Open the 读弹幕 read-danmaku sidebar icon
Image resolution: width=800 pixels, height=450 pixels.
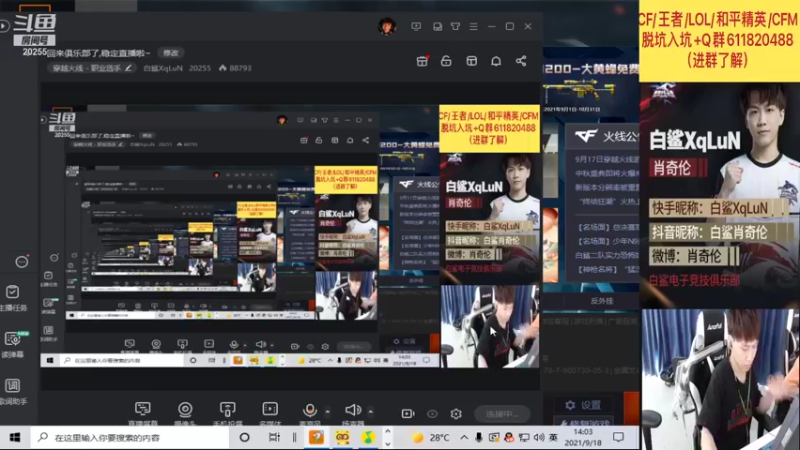click(13, 344)
